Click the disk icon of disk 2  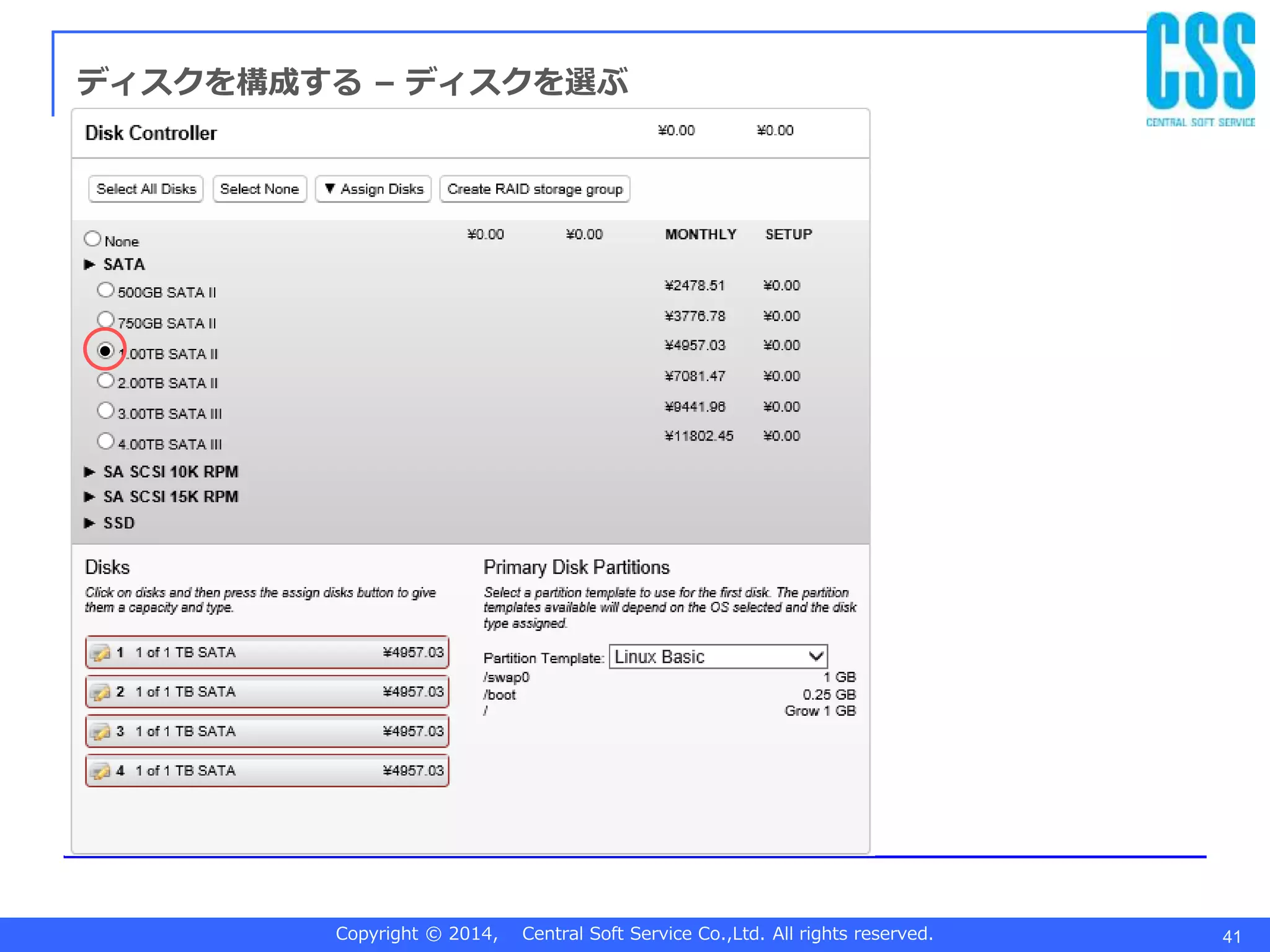[x=100, y=692]
